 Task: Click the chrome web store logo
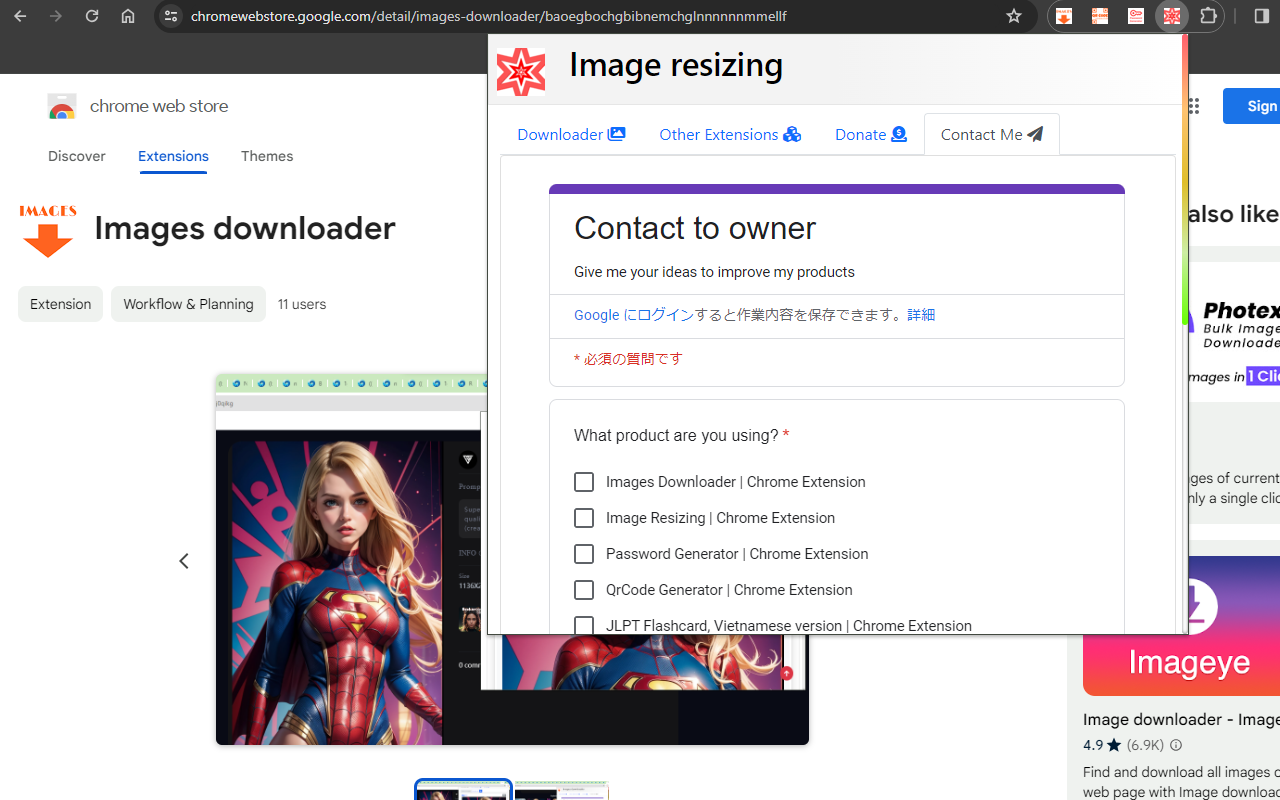[x=62, y=107]
